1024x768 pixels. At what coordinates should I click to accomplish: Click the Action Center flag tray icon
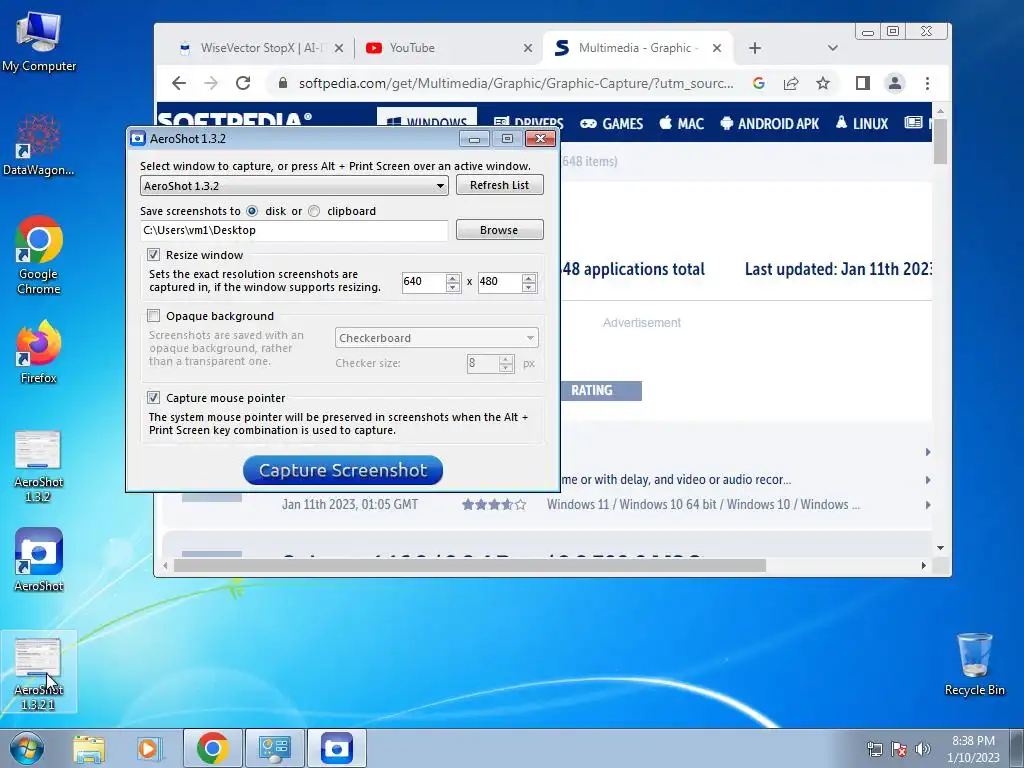[x=899, y=749]
